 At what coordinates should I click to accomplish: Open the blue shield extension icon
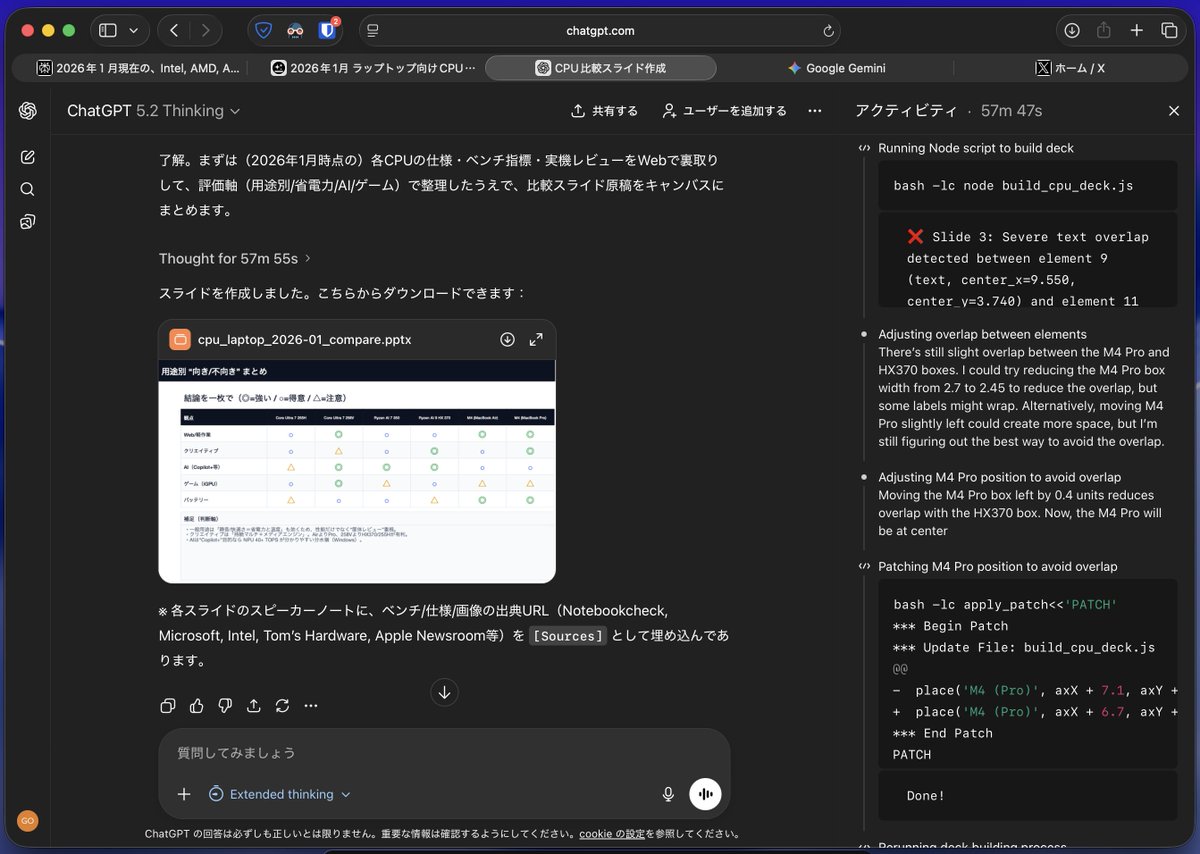tap(263, 31)
